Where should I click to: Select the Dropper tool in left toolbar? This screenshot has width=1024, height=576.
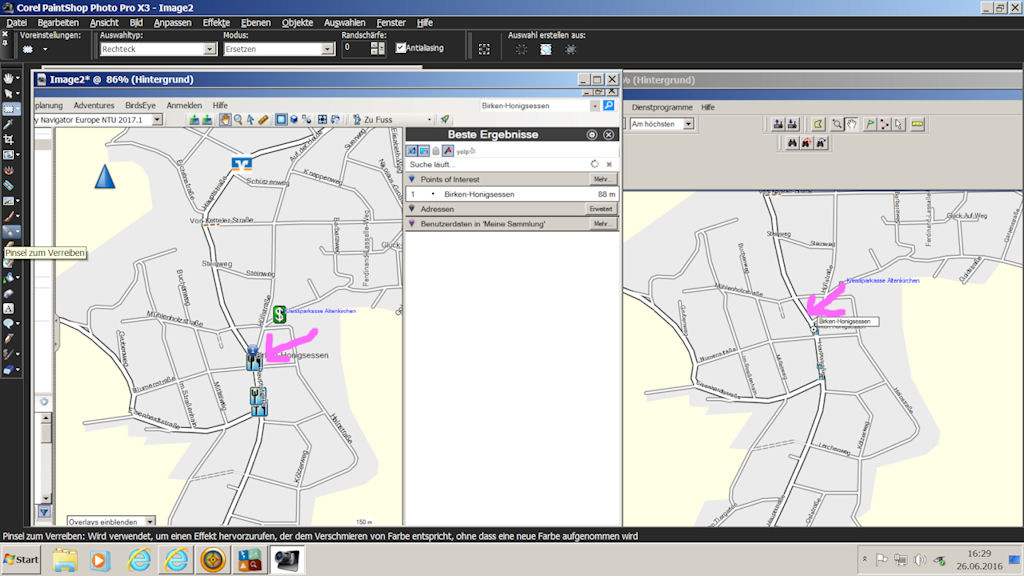point(9,124)
